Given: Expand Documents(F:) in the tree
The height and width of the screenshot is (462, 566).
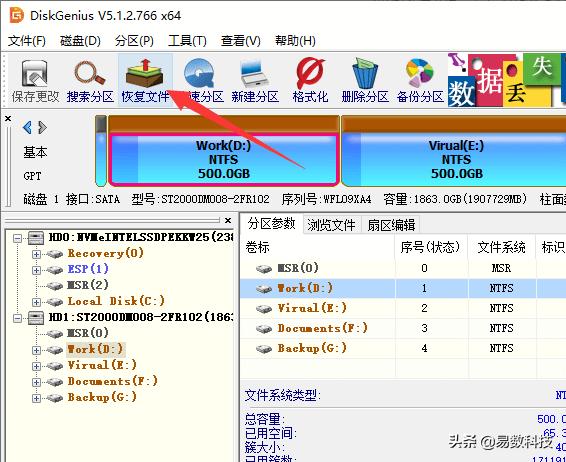Looking at the screenshot, I should click(36, 382).
